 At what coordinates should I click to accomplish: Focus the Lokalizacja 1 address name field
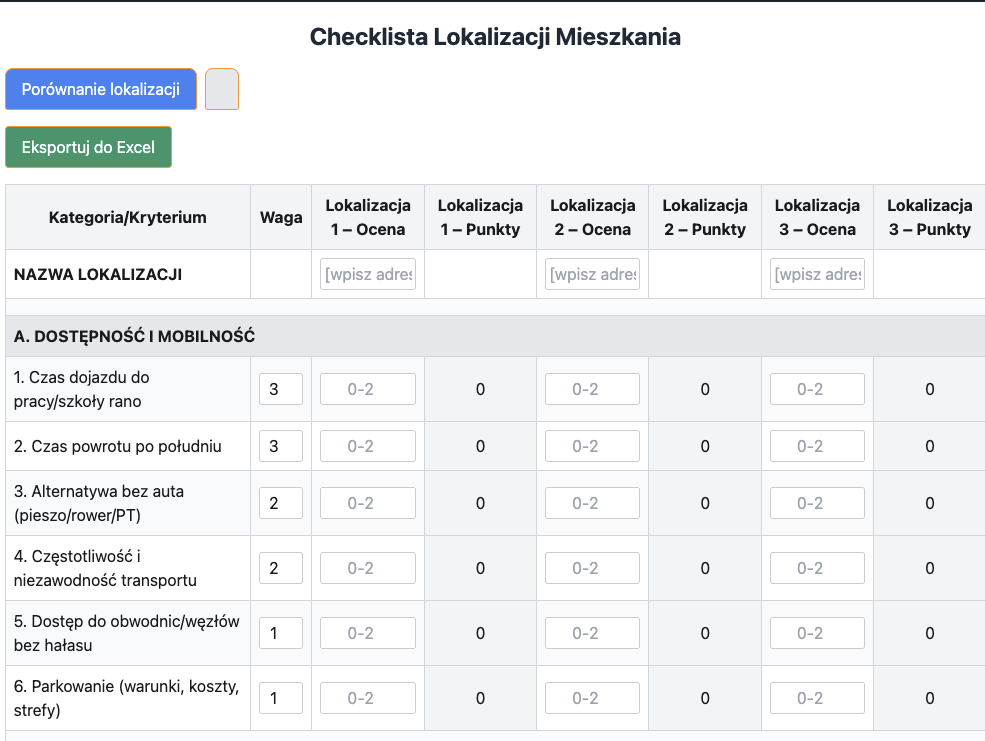(x=368, y=274)
